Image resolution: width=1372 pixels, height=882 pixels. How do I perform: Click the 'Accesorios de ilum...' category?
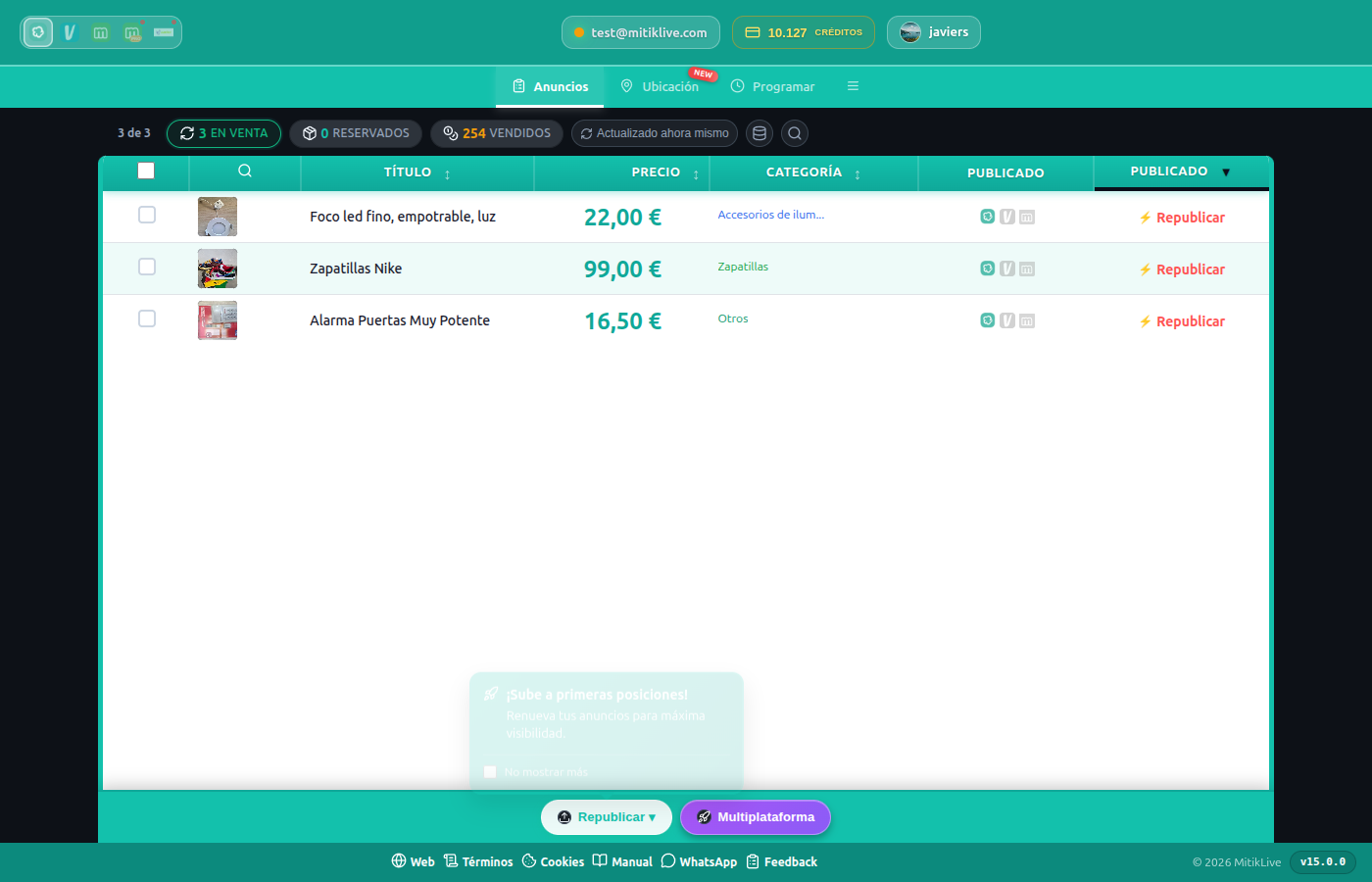pos(771,215)
